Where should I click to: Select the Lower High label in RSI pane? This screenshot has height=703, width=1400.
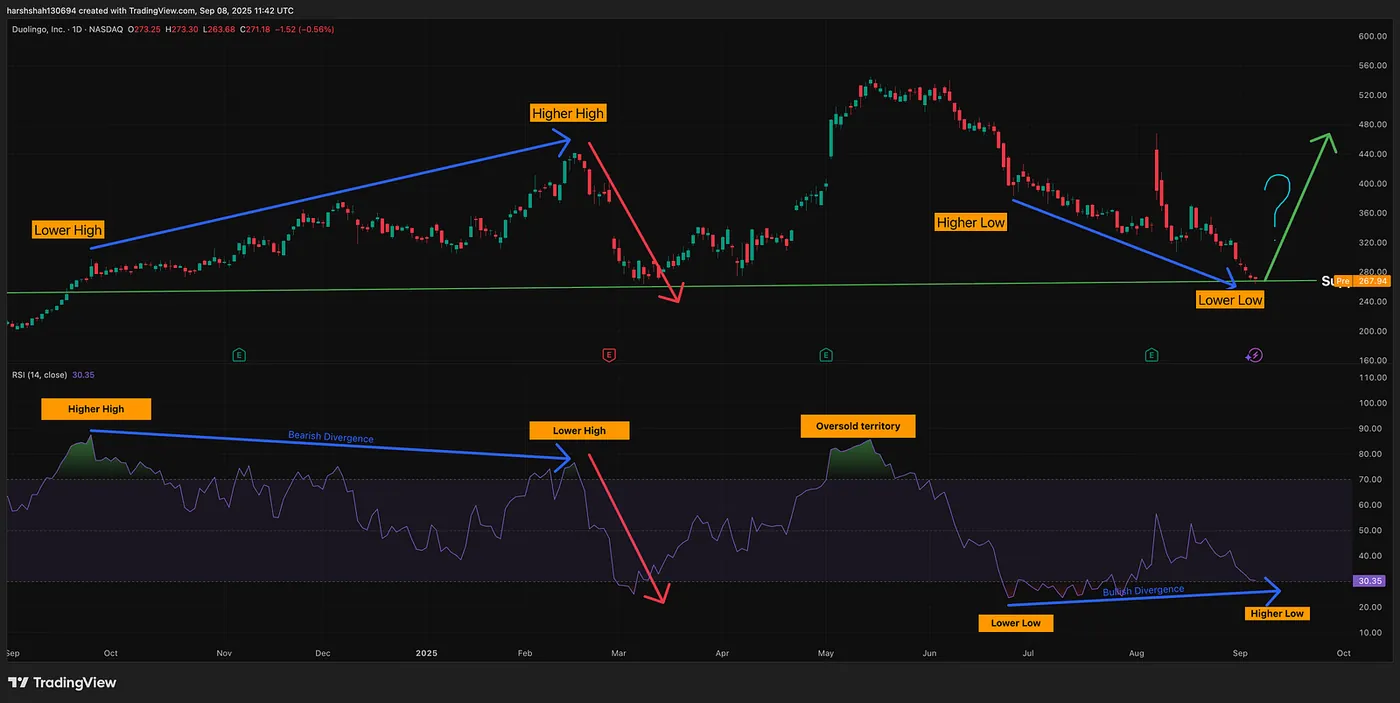(579, 431)
